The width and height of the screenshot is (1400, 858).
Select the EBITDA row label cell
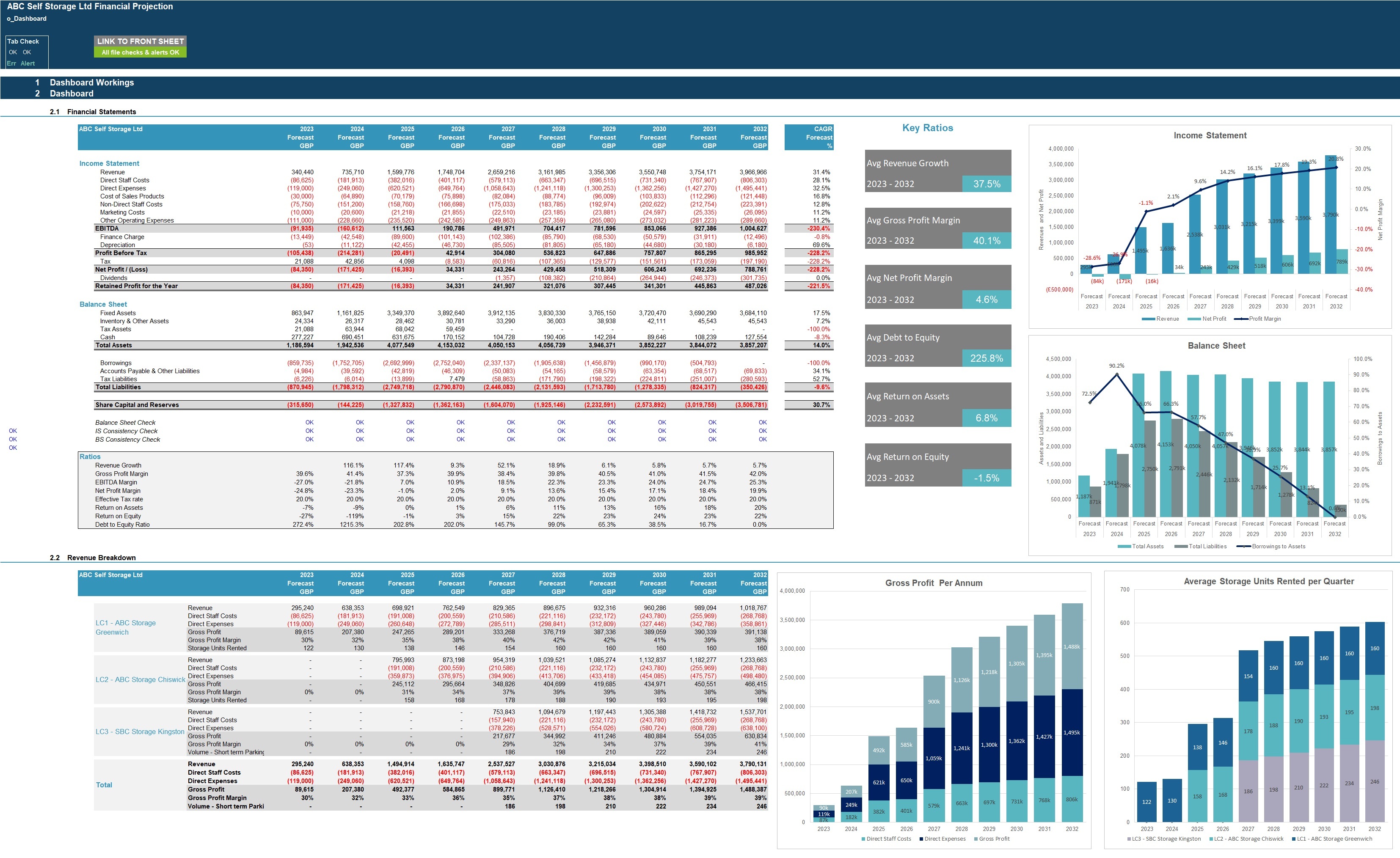(107, 229)
